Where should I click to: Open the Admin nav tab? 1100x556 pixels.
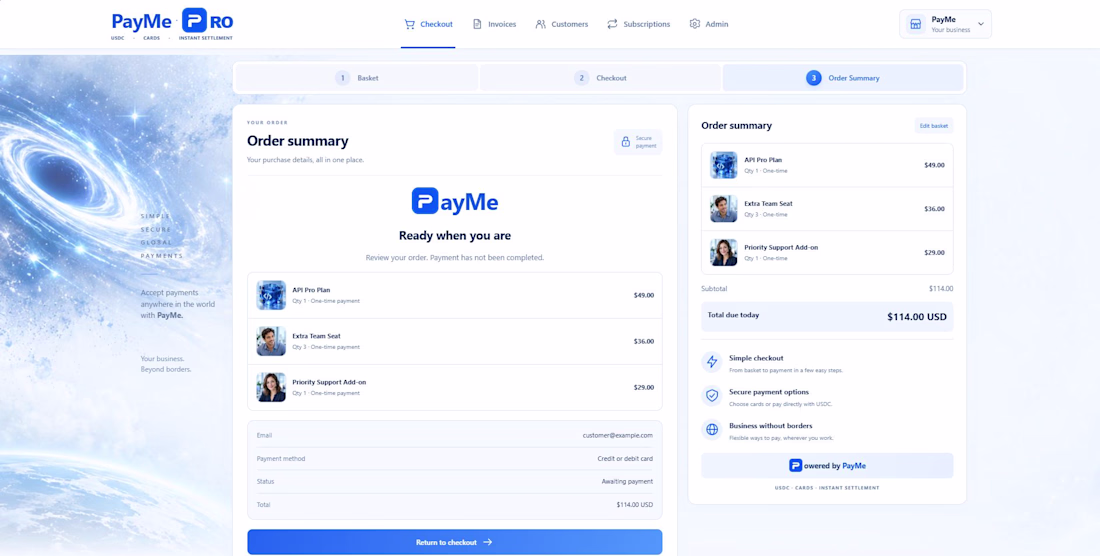point(709,24)
